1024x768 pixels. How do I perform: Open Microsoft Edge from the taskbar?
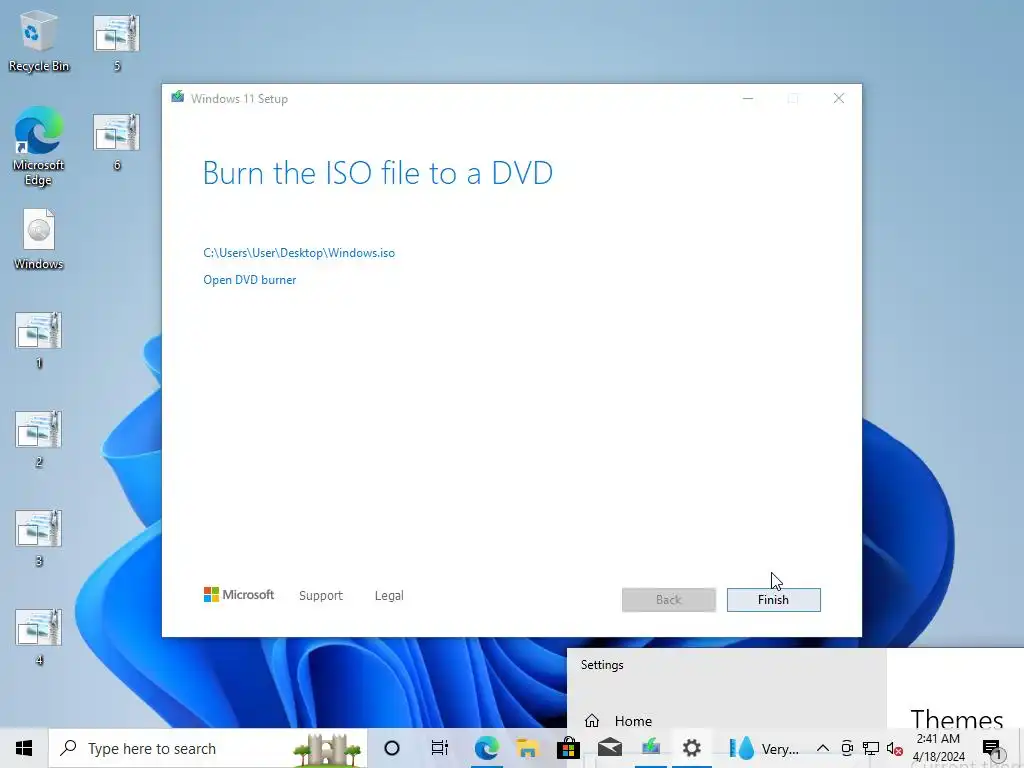[487, 748]
